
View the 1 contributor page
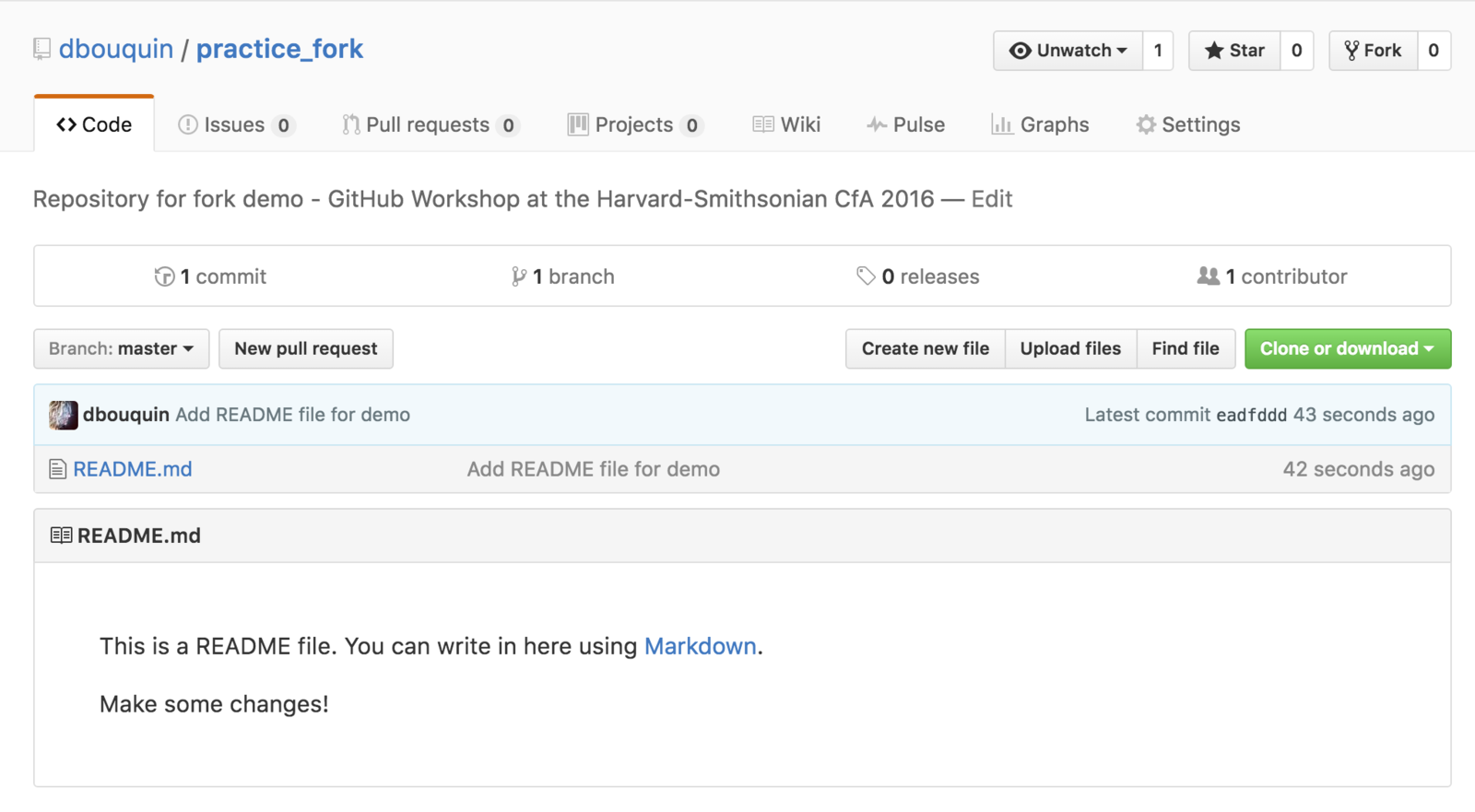click(x=1272, y=277)
